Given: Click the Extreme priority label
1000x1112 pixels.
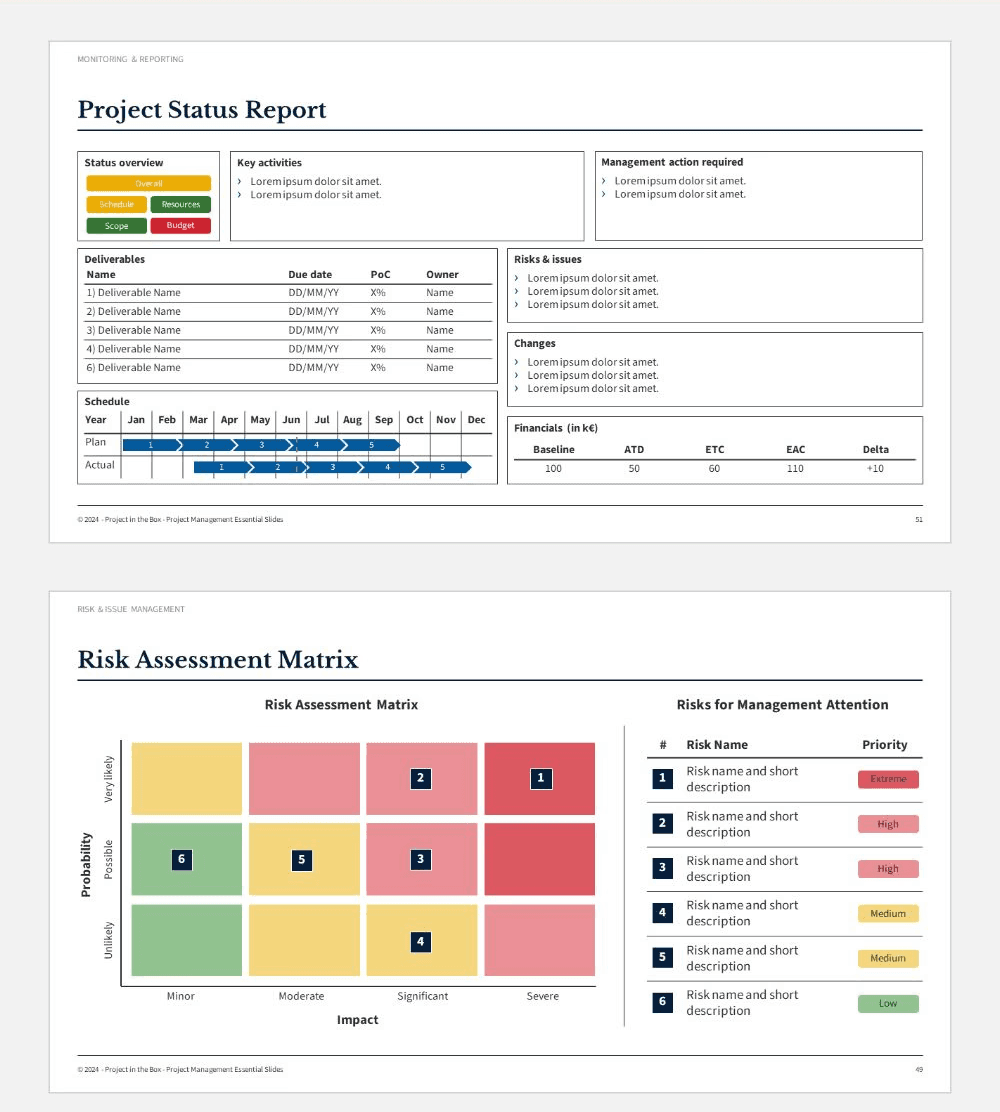Looking at the screenshot, I should tap(888, 779).
